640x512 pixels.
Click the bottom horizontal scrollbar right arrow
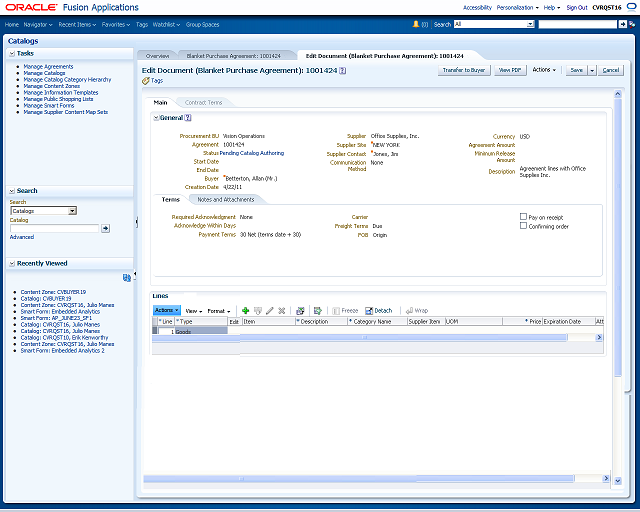pyautogui.click(x=606, y=478)
